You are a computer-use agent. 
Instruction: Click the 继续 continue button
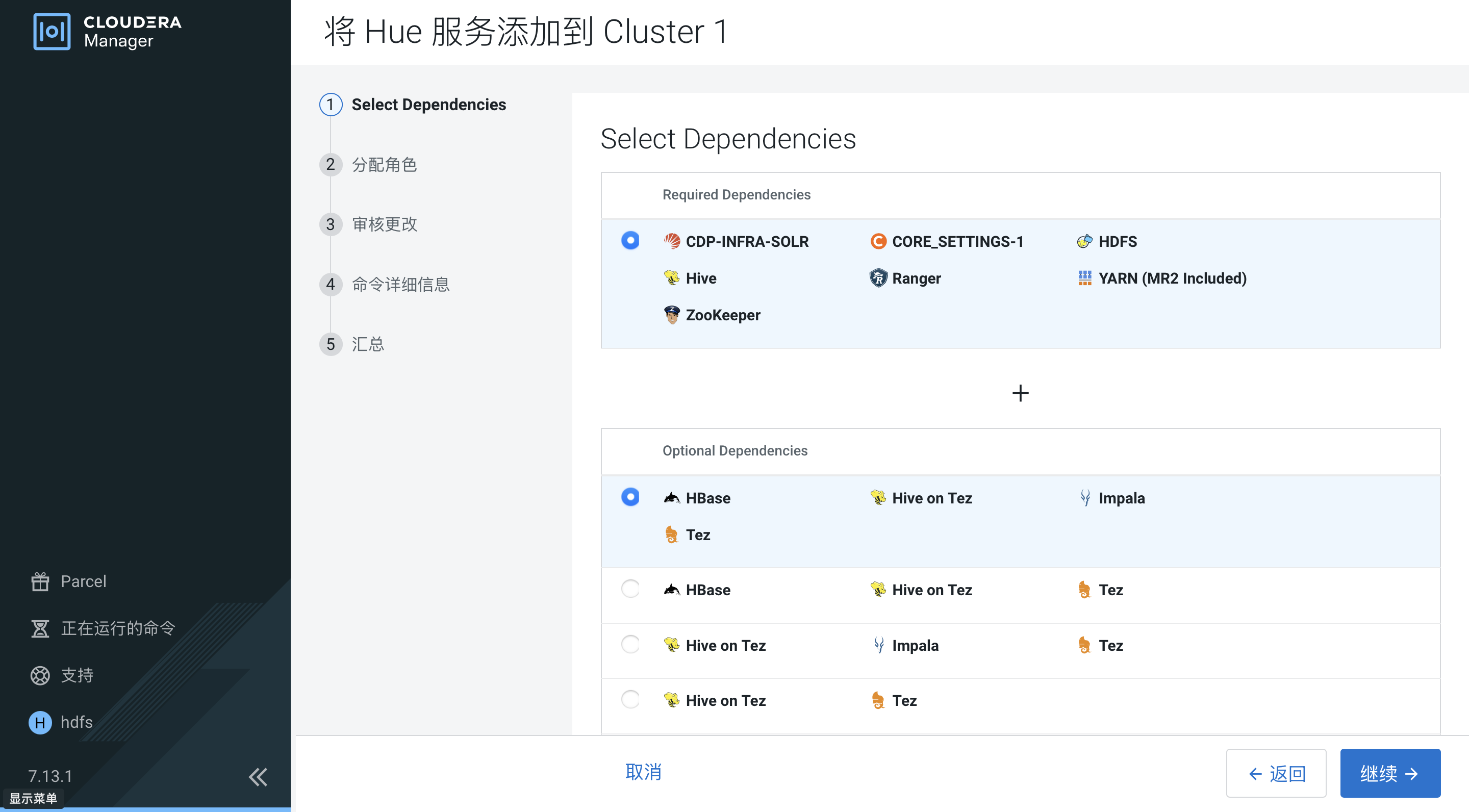tap(1390, 773)
